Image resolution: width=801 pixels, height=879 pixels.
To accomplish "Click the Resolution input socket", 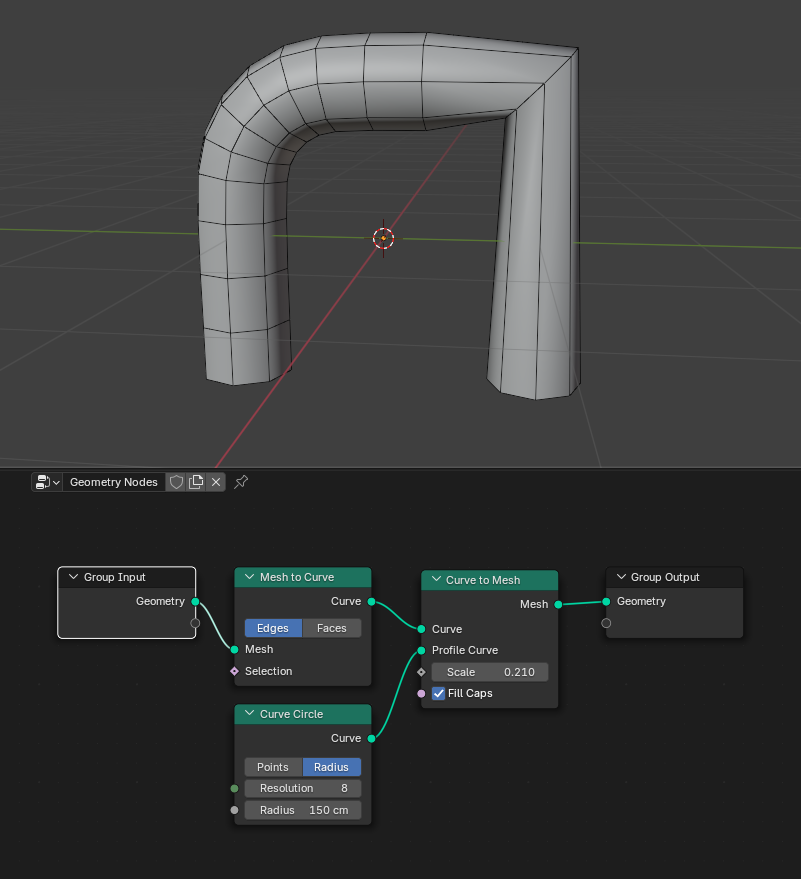I will (x=234, y=788).
